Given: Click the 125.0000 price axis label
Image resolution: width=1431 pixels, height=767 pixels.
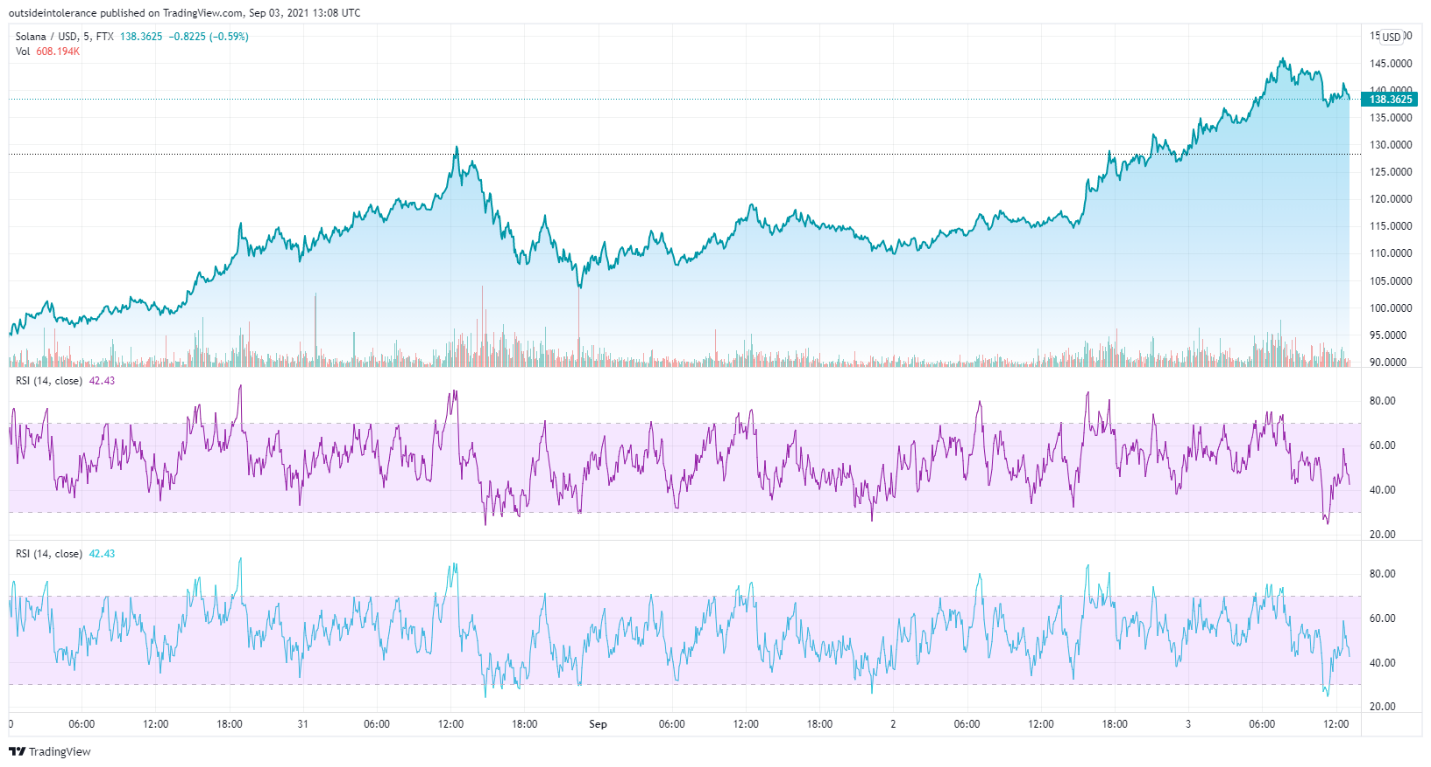Looking at the screenshot, I should (x=1391, y=172).
